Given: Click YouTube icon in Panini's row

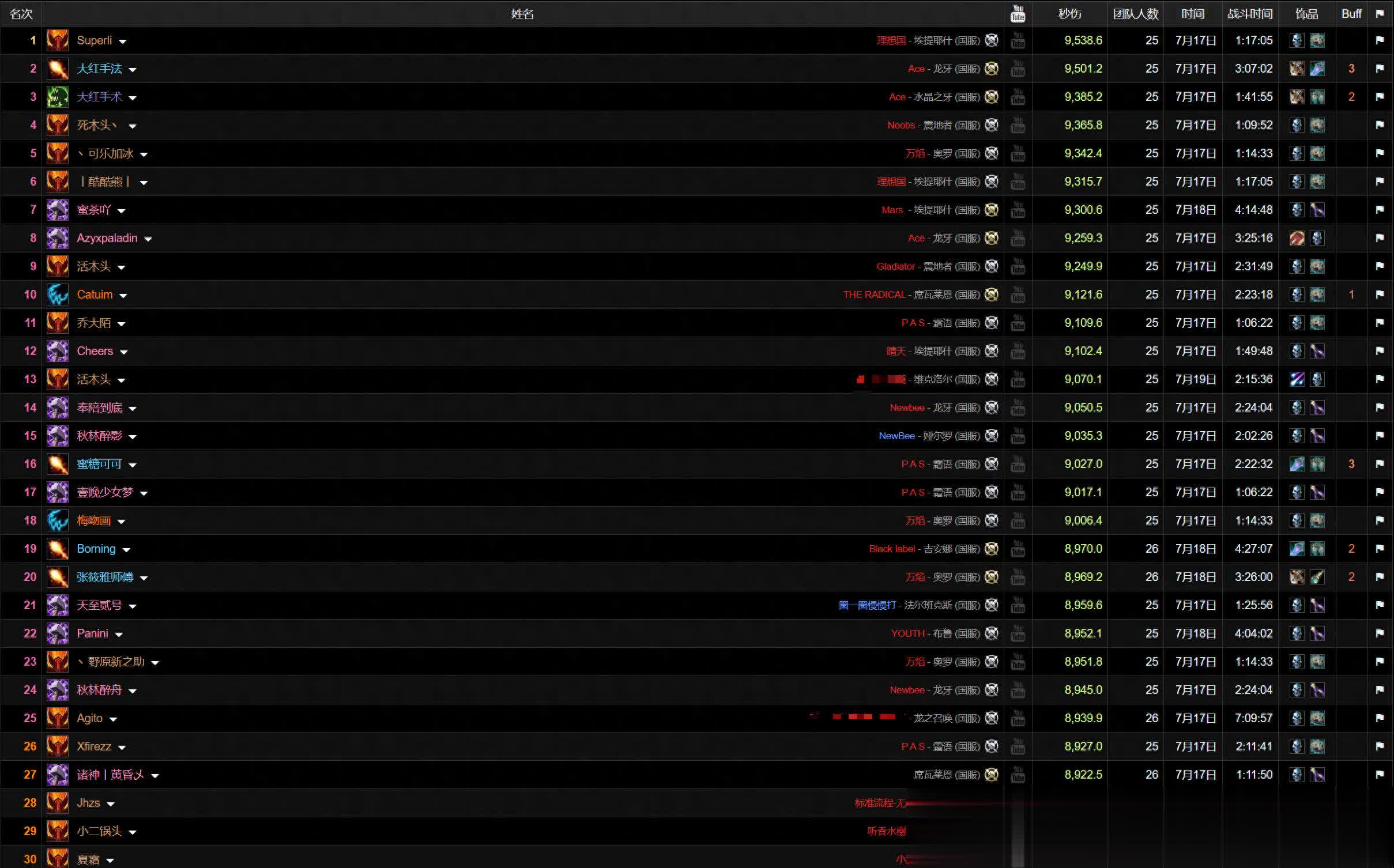Looking at the screenshot, I should click(1018, 633).
